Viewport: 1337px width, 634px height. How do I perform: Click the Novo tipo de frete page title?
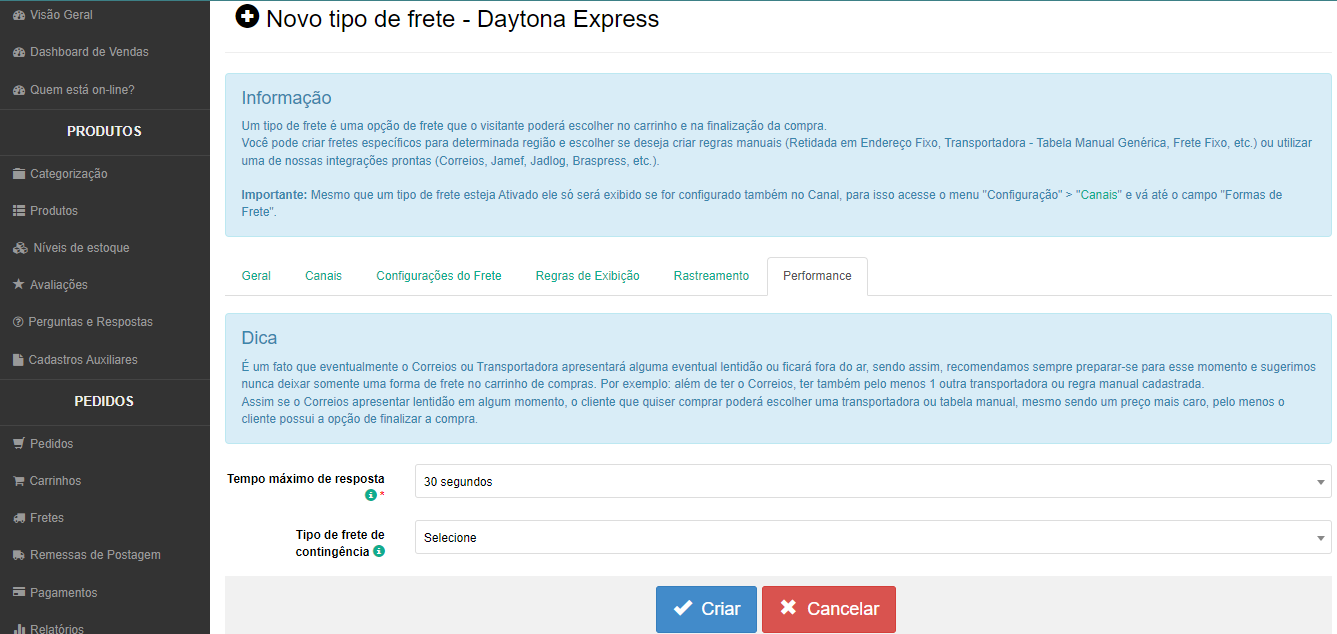(462, 18)
